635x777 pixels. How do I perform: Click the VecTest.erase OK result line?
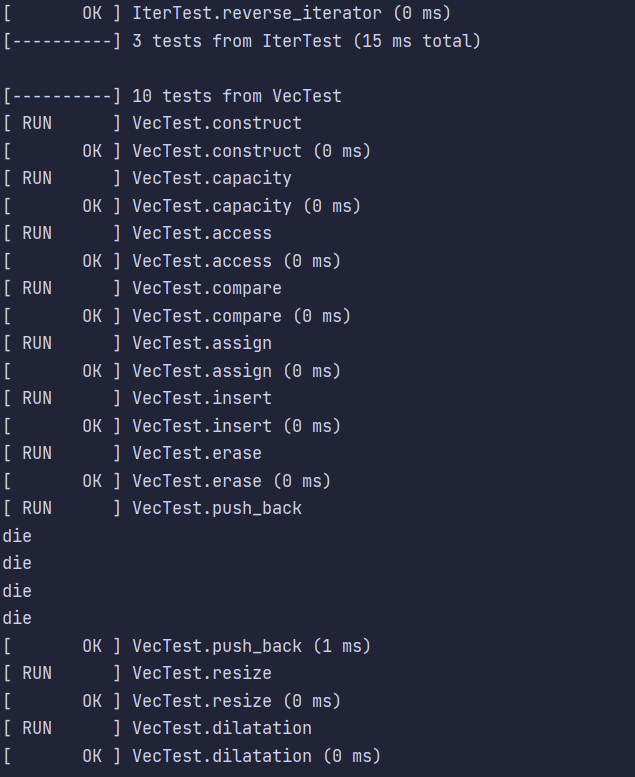[167, 481]
